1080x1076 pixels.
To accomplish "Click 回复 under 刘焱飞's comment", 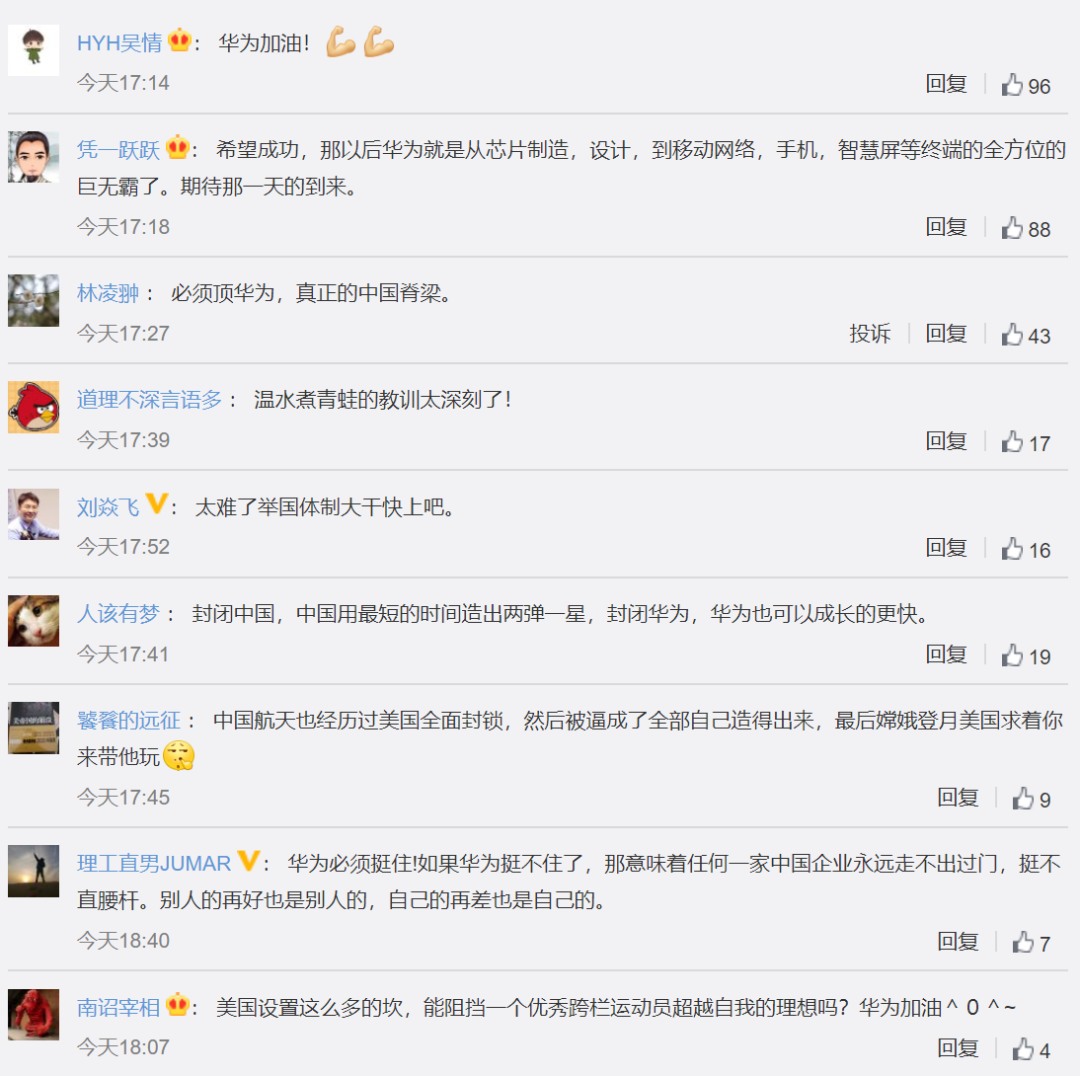I will click(946, 548).
